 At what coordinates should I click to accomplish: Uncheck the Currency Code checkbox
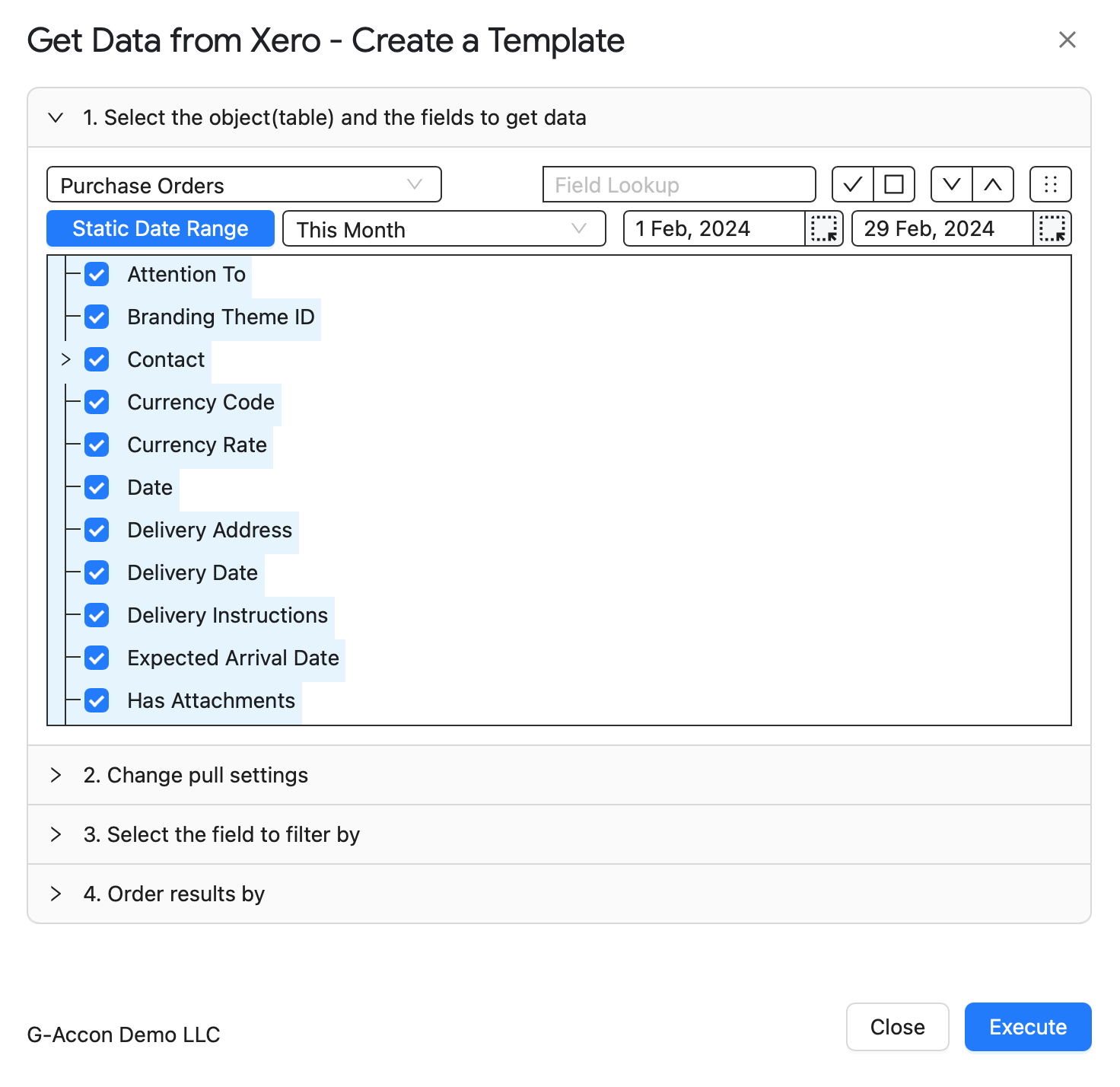pos(97,402)
